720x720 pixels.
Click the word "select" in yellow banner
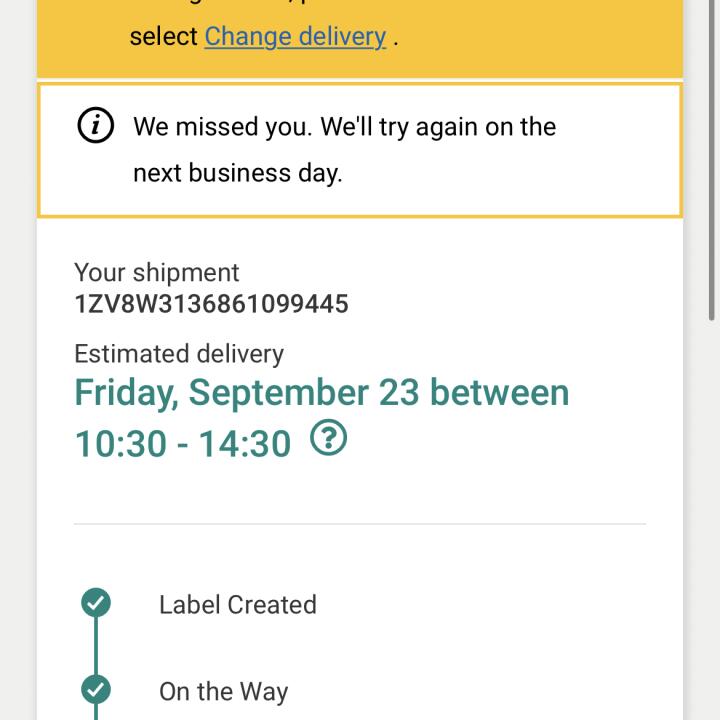tap(164, 37)
